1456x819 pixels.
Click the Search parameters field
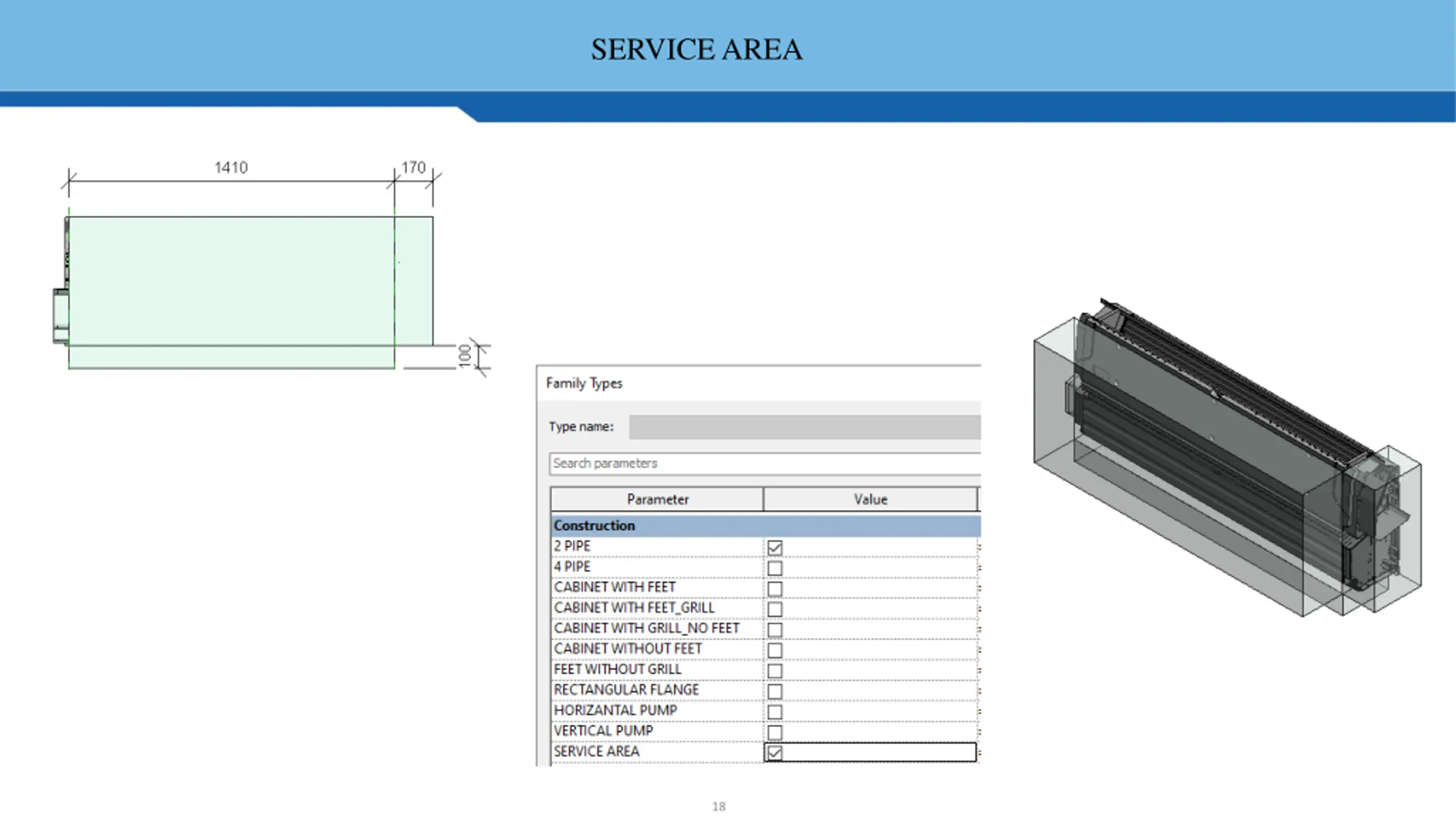765,463
